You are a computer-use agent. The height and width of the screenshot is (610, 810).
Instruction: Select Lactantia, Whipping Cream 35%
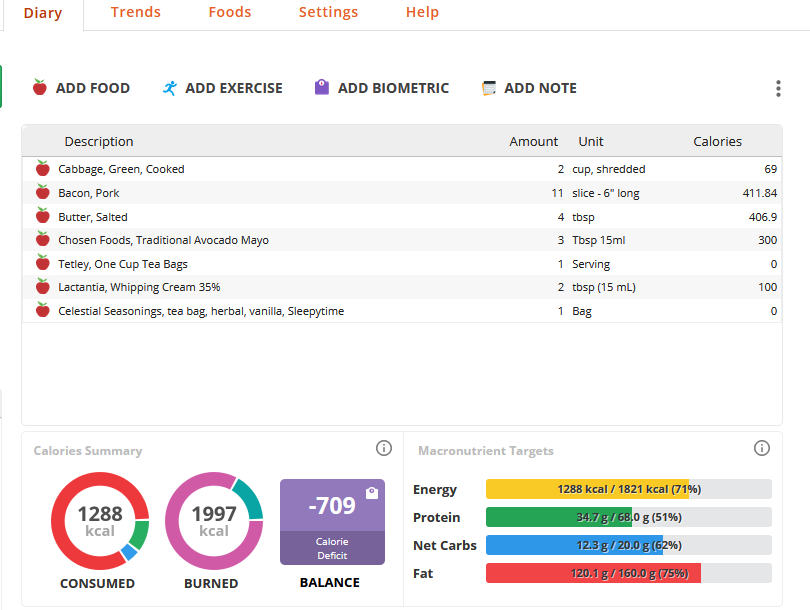point(402,287)
